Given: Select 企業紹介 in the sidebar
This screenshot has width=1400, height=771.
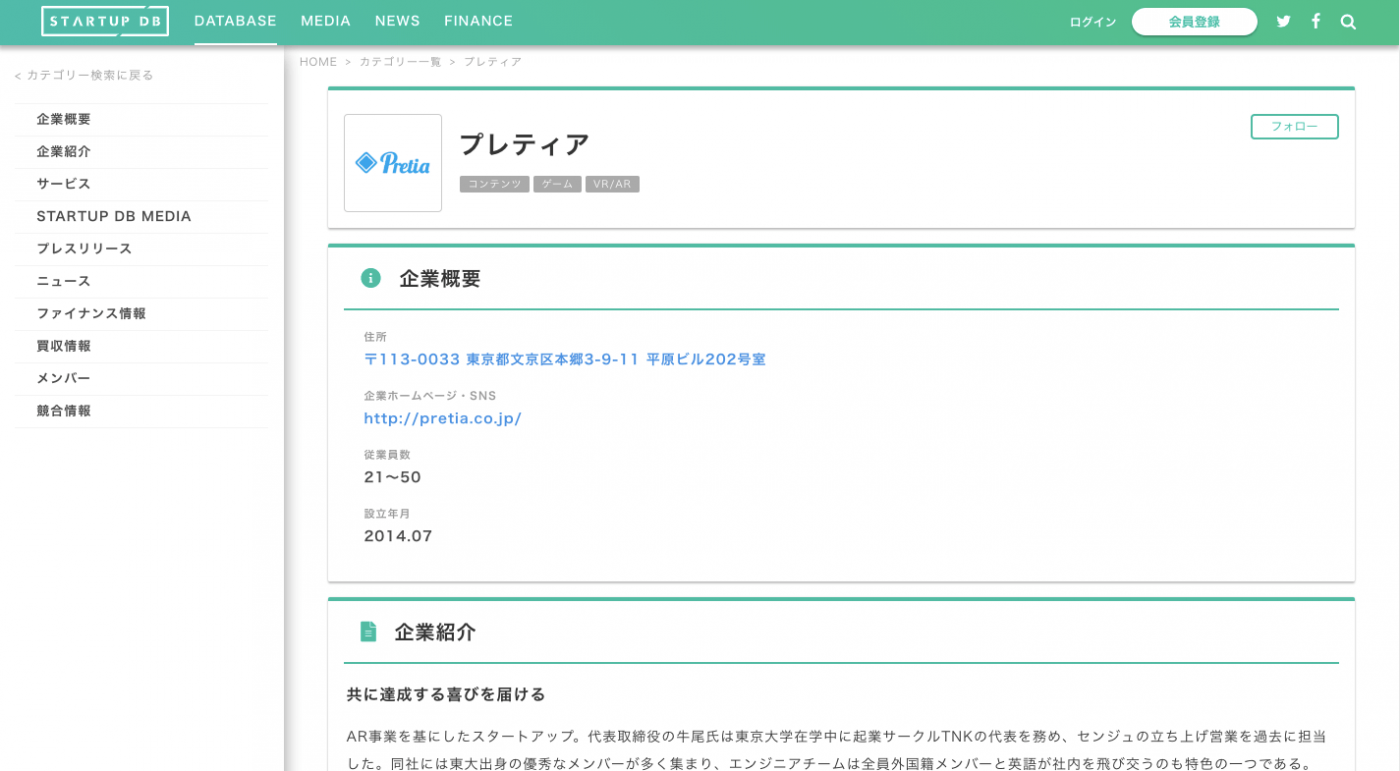Looking at the screenshot, I should point(142,152).
